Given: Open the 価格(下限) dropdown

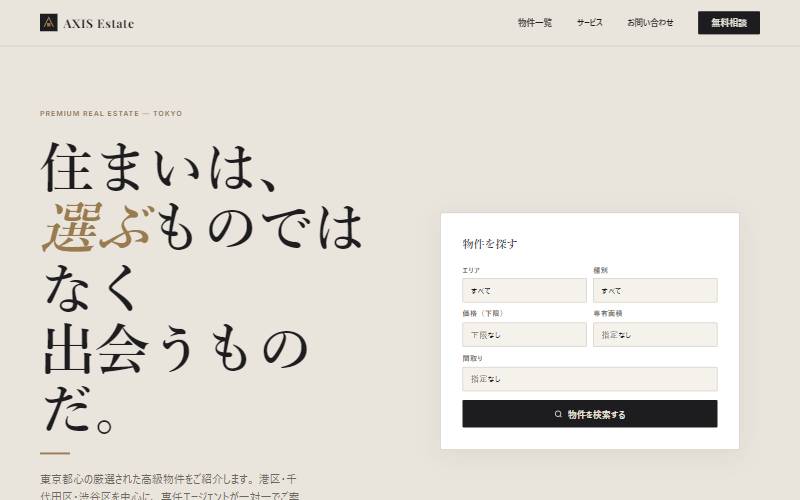Looking at the screenshot, I should click(x=524, y=335).
